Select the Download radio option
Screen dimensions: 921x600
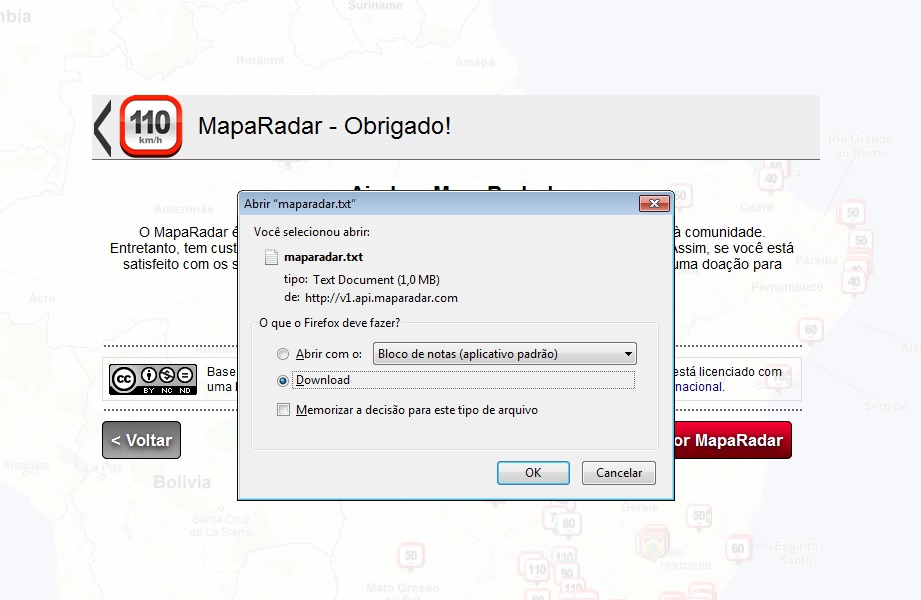tap(283, 381)
